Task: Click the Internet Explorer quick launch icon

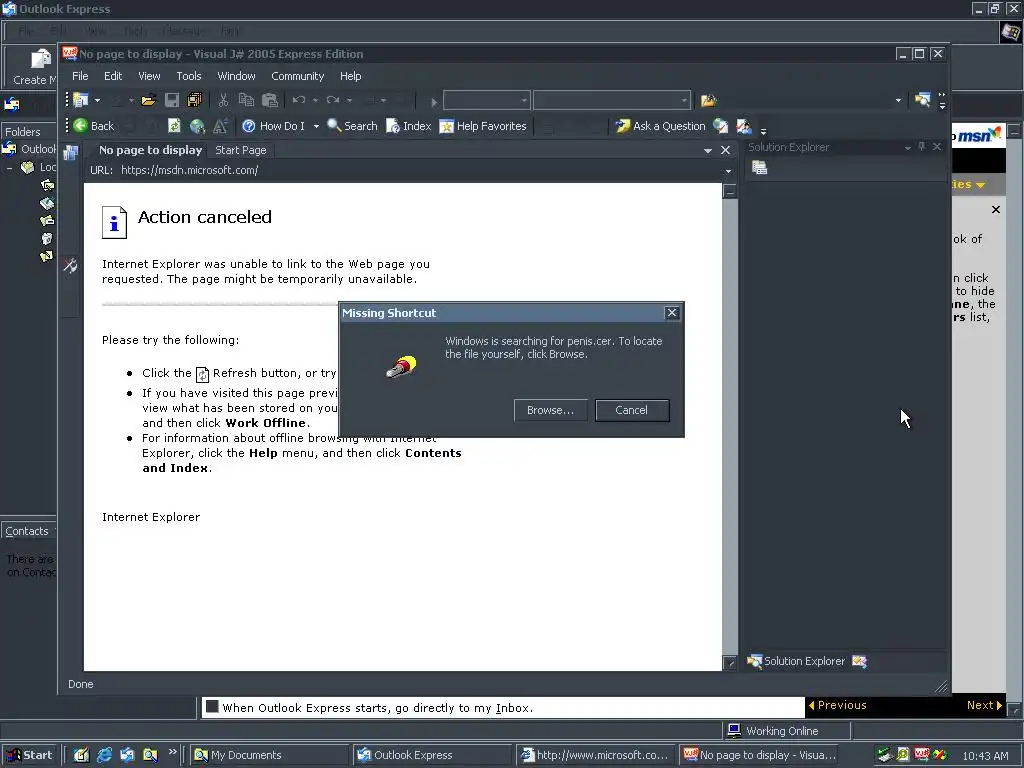Action: pyautogui.click(x=104, y=755)
